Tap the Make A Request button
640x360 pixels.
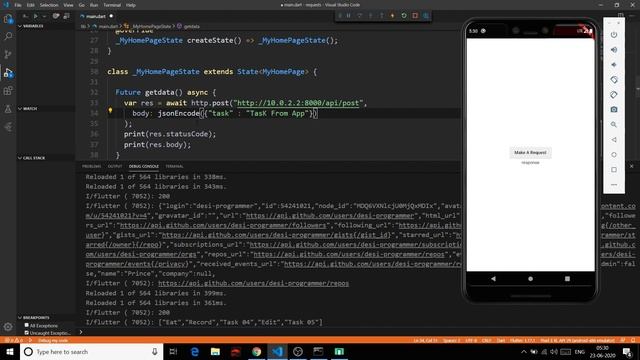[530, 152]
